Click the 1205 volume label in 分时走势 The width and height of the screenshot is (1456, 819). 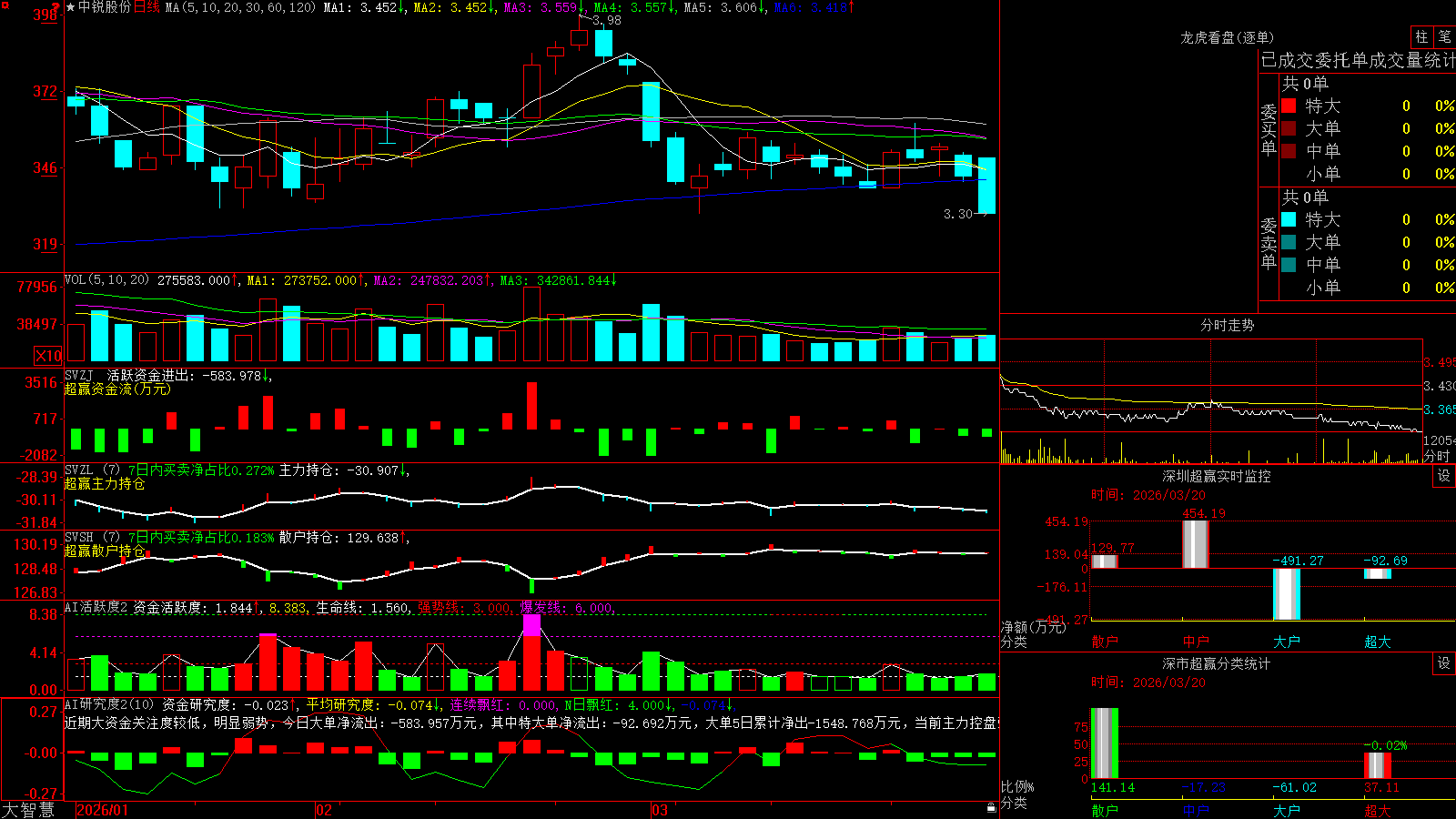[x=1439, y=440]
